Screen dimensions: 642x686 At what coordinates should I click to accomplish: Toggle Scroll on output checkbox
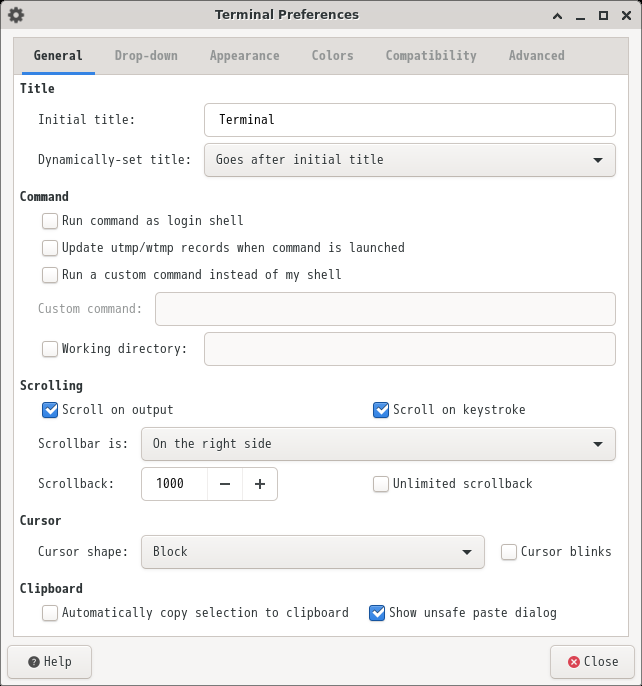coord(50,410)
